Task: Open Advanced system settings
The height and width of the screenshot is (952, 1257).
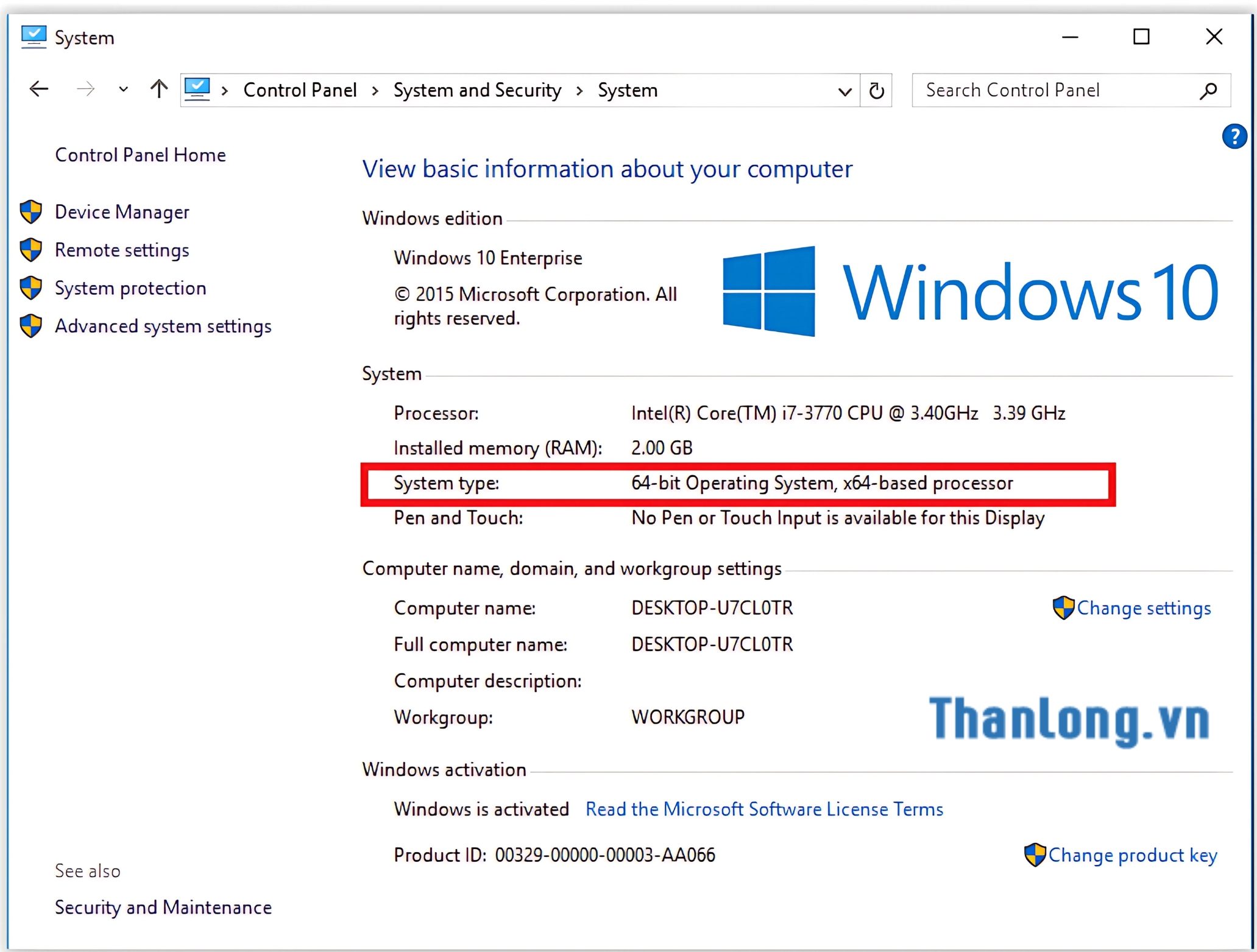Action: point(163,326)
